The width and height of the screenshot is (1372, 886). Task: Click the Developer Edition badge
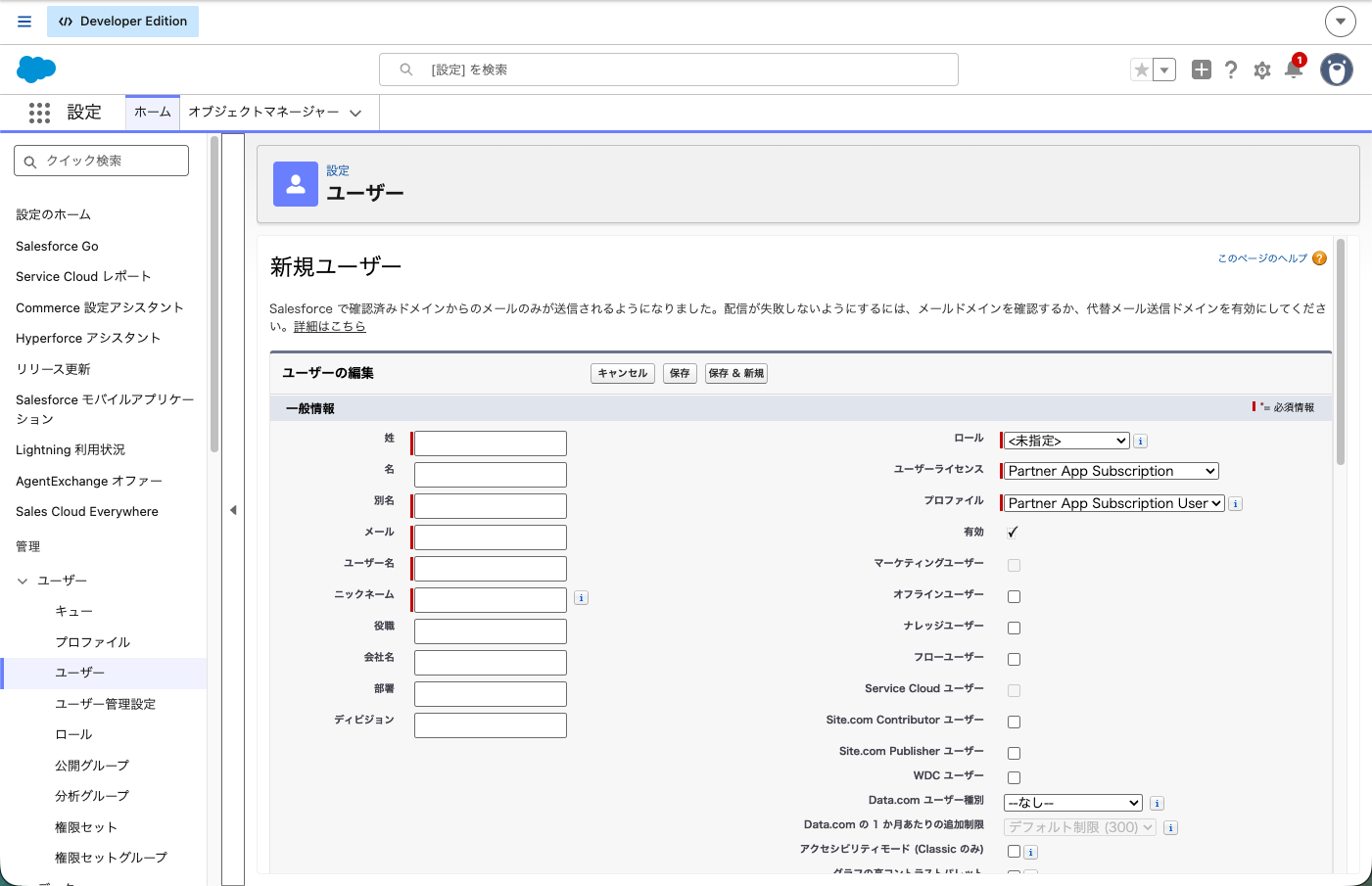123,22
